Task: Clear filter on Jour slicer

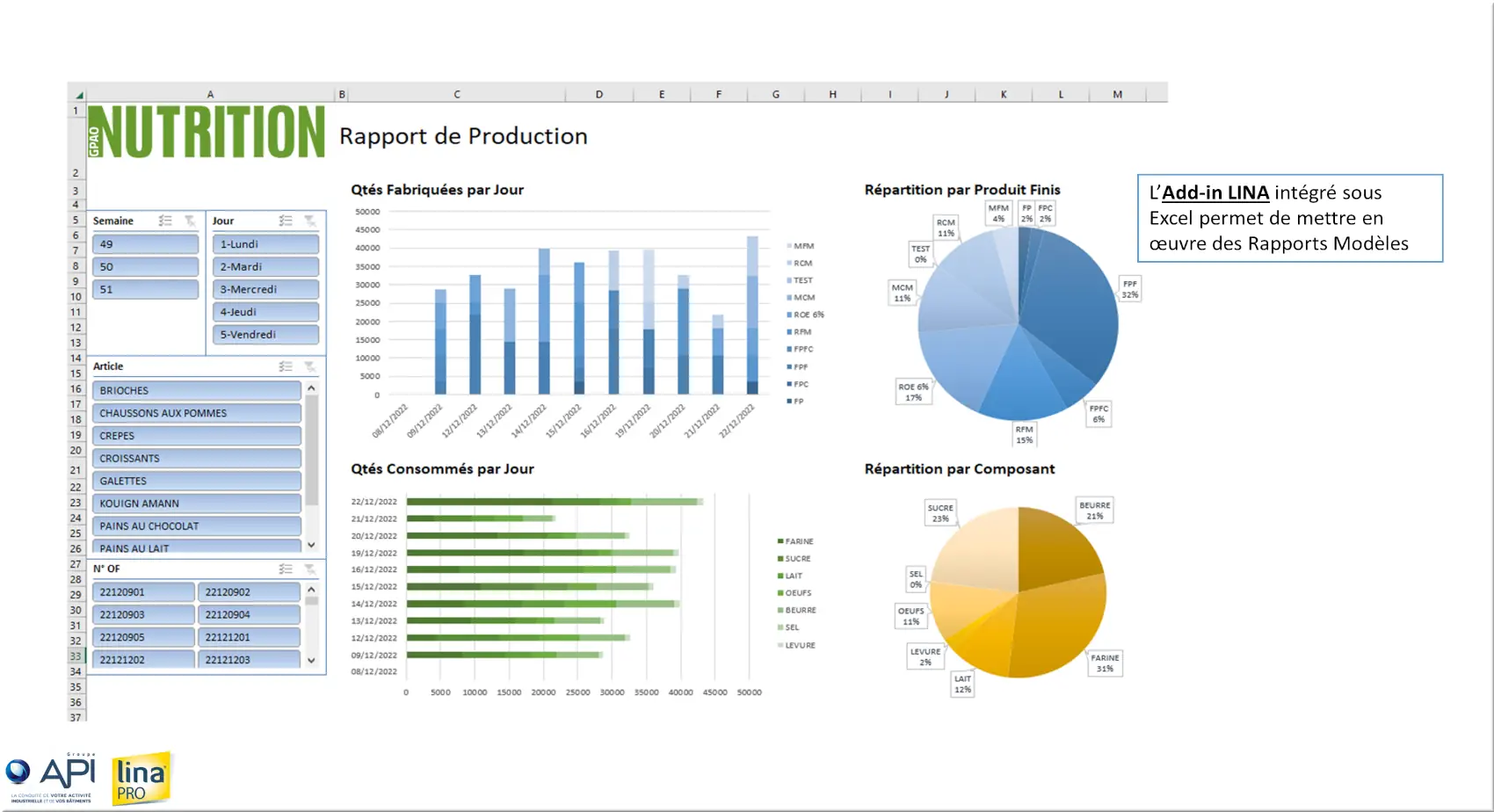Action: coord(310,221)
